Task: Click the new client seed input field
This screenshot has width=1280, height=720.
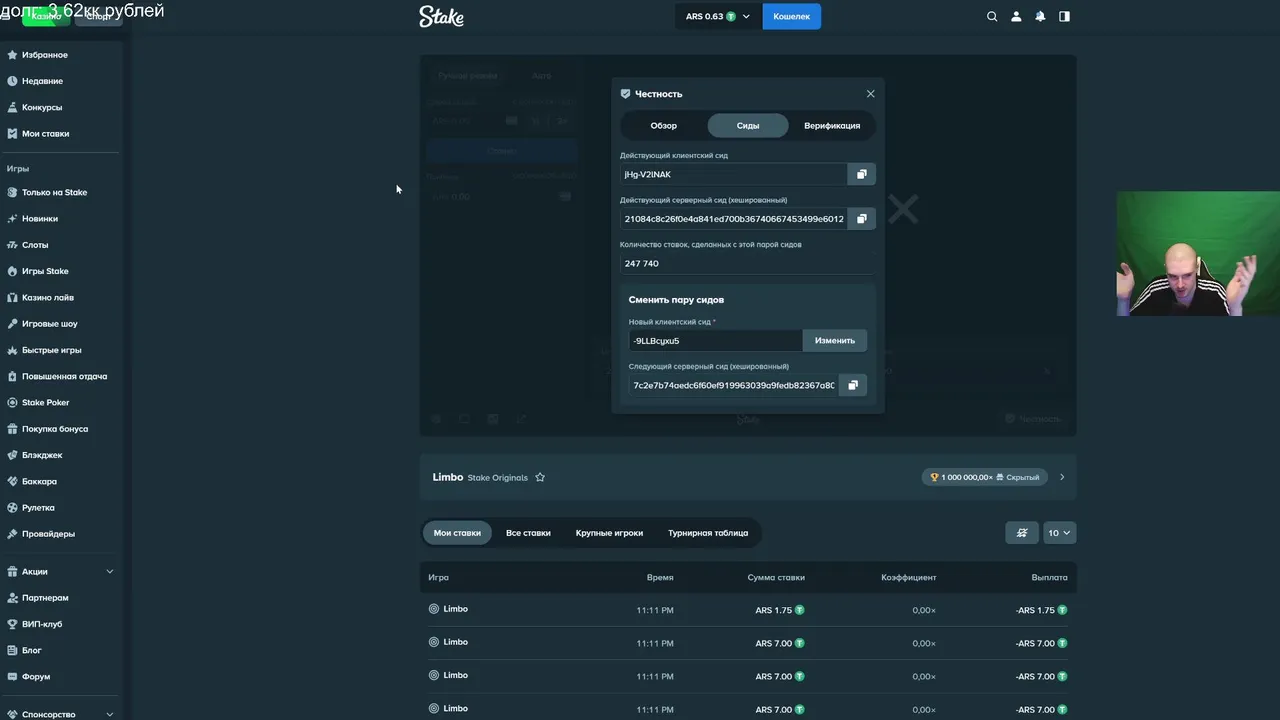Action: 716,341
